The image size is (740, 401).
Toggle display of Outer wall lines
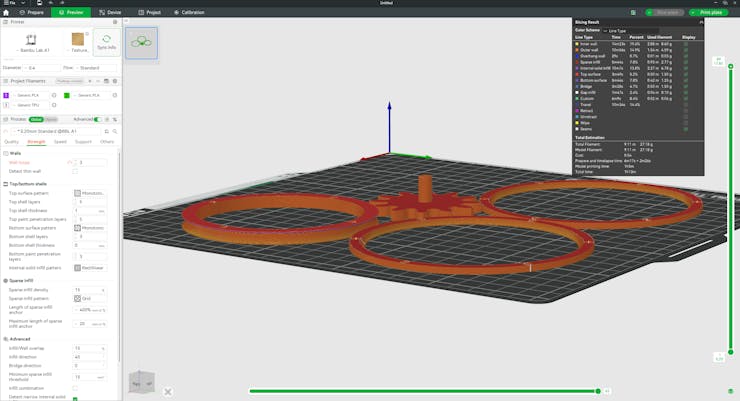[x=685, y=50]
